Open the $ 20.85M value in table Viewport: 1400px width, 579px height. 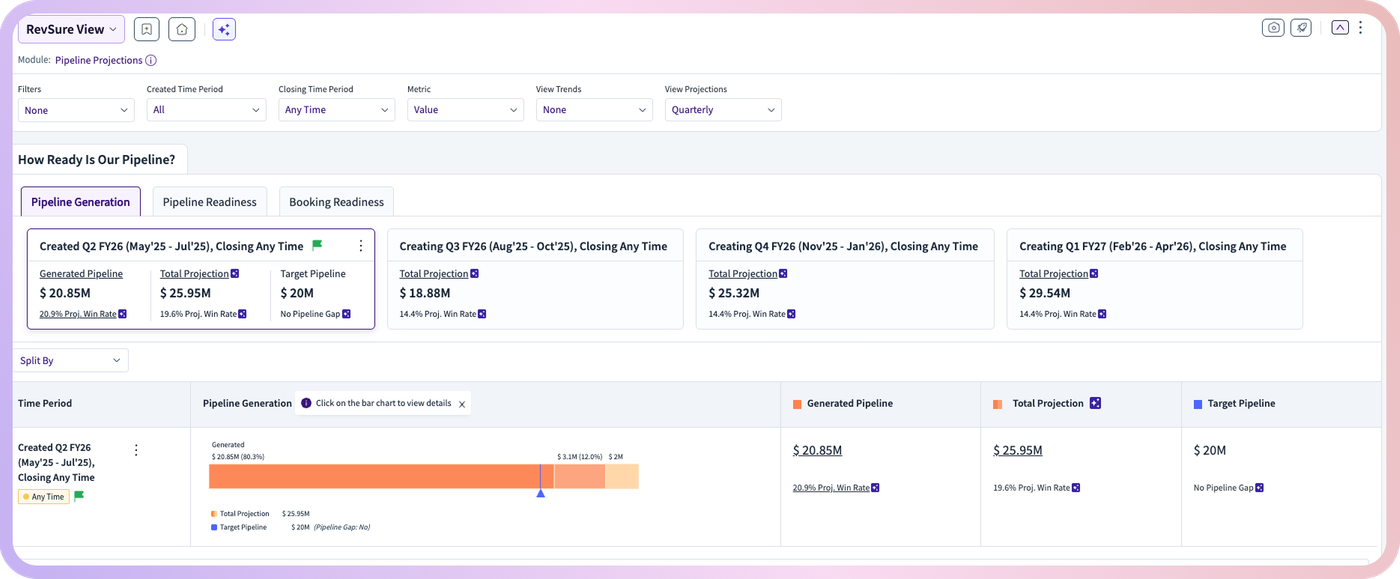pyautogui.click(x=817, y=451)
